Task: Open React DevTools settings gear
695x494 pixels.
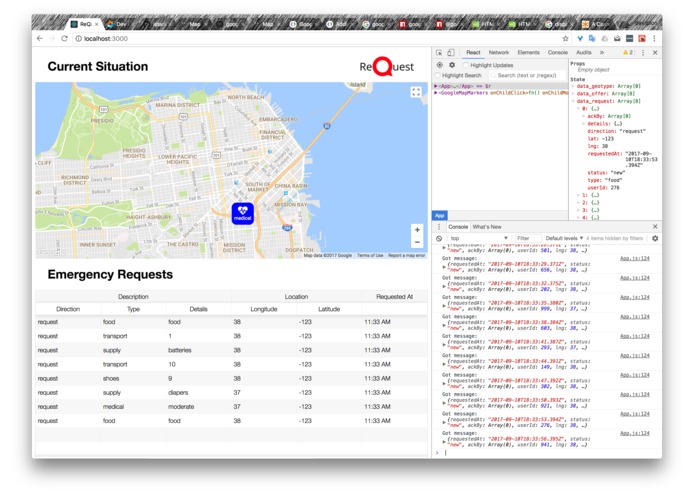Action: click(x=452, y=65)
